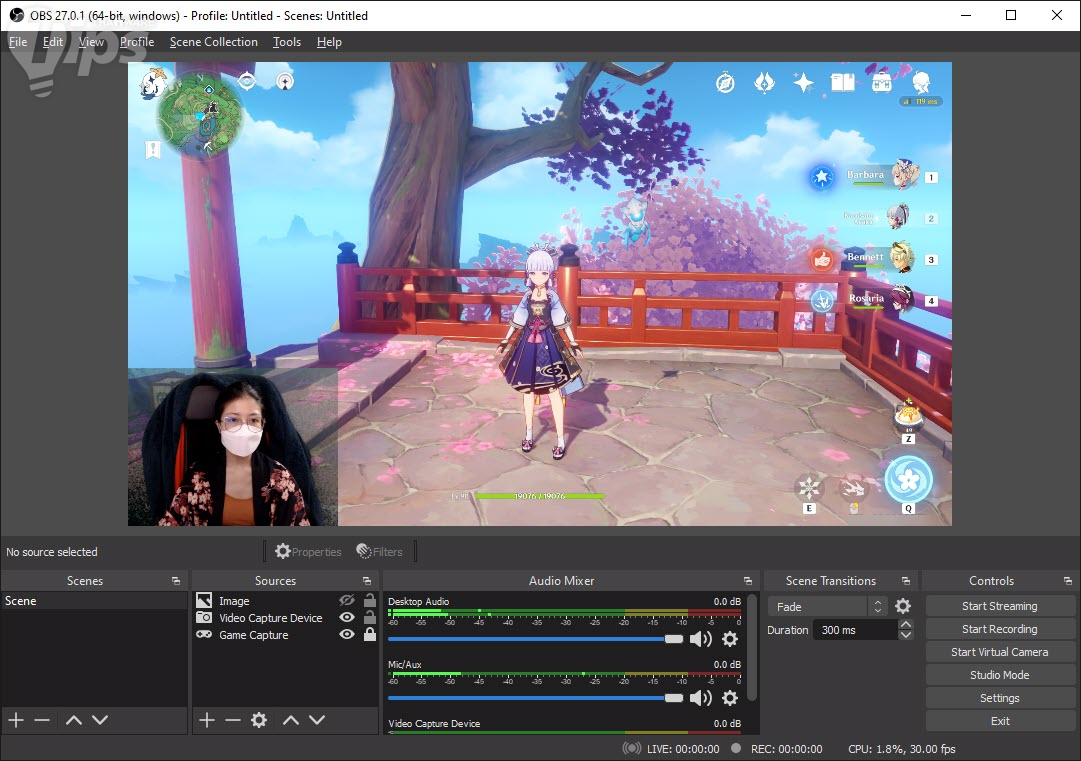Open Mic/Aux audio settings gear
This screenshot has height=761, width=1081.
point(730,698)
